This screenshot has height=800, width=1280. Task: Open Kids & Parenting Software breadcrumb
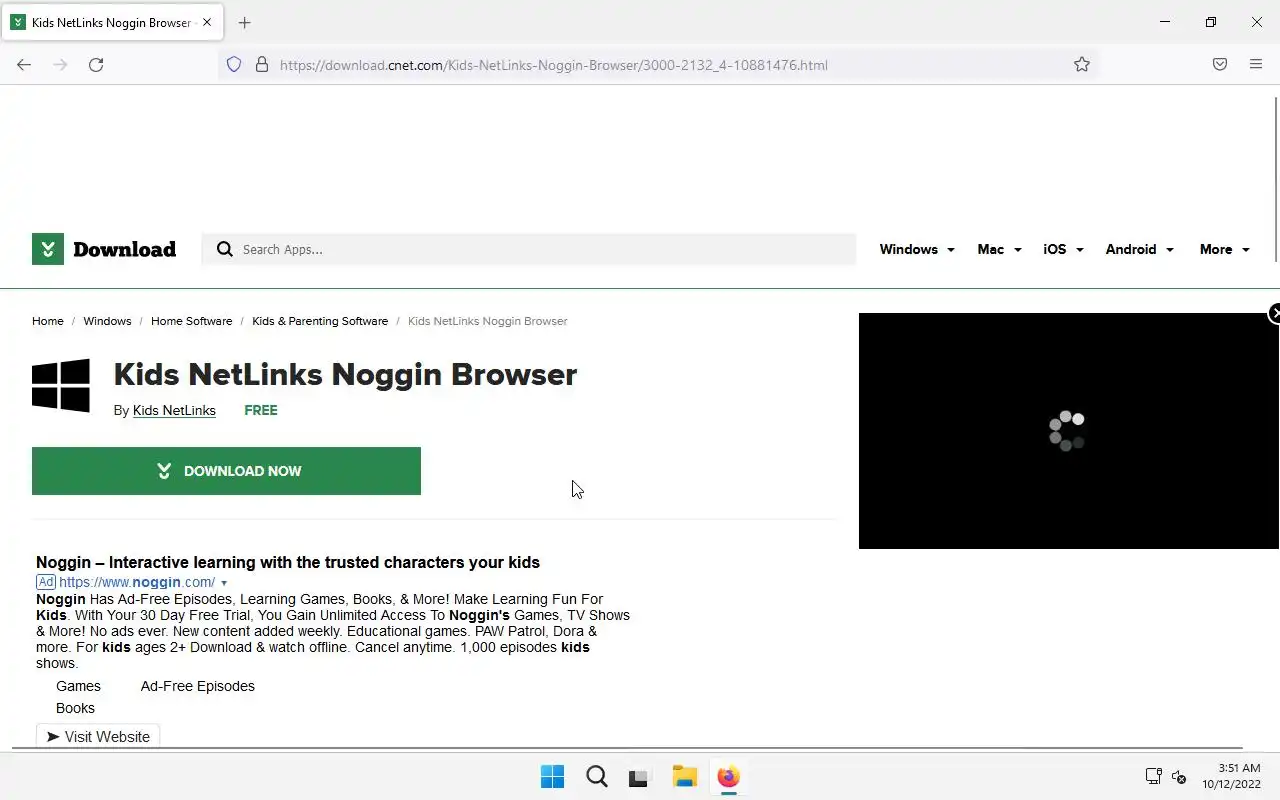[x=320, y=321]
